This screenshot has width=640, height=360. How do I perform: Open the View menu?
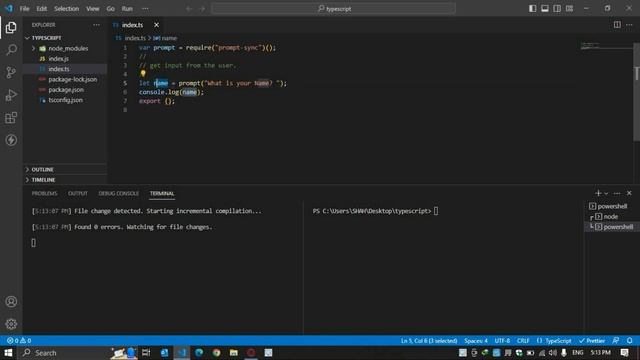93,9
